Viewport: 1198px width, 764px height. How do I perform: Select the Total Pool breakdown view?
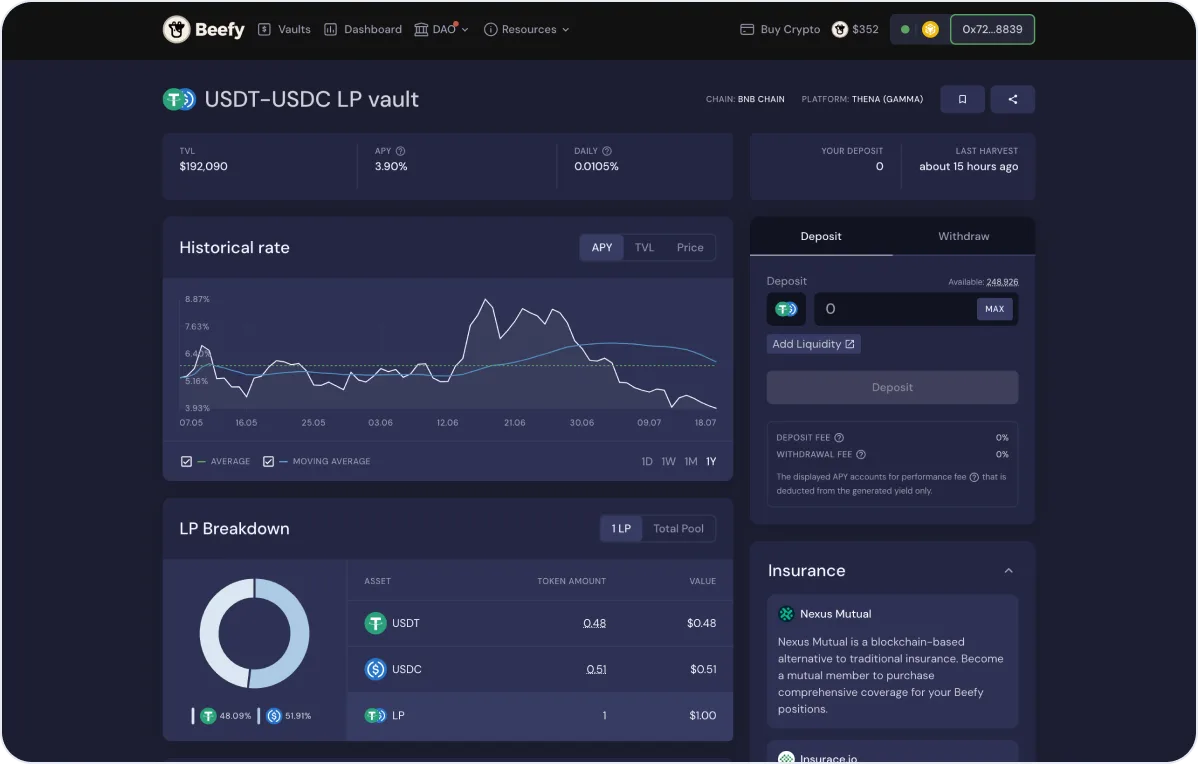pyautogui.click(x=678, y=529)
